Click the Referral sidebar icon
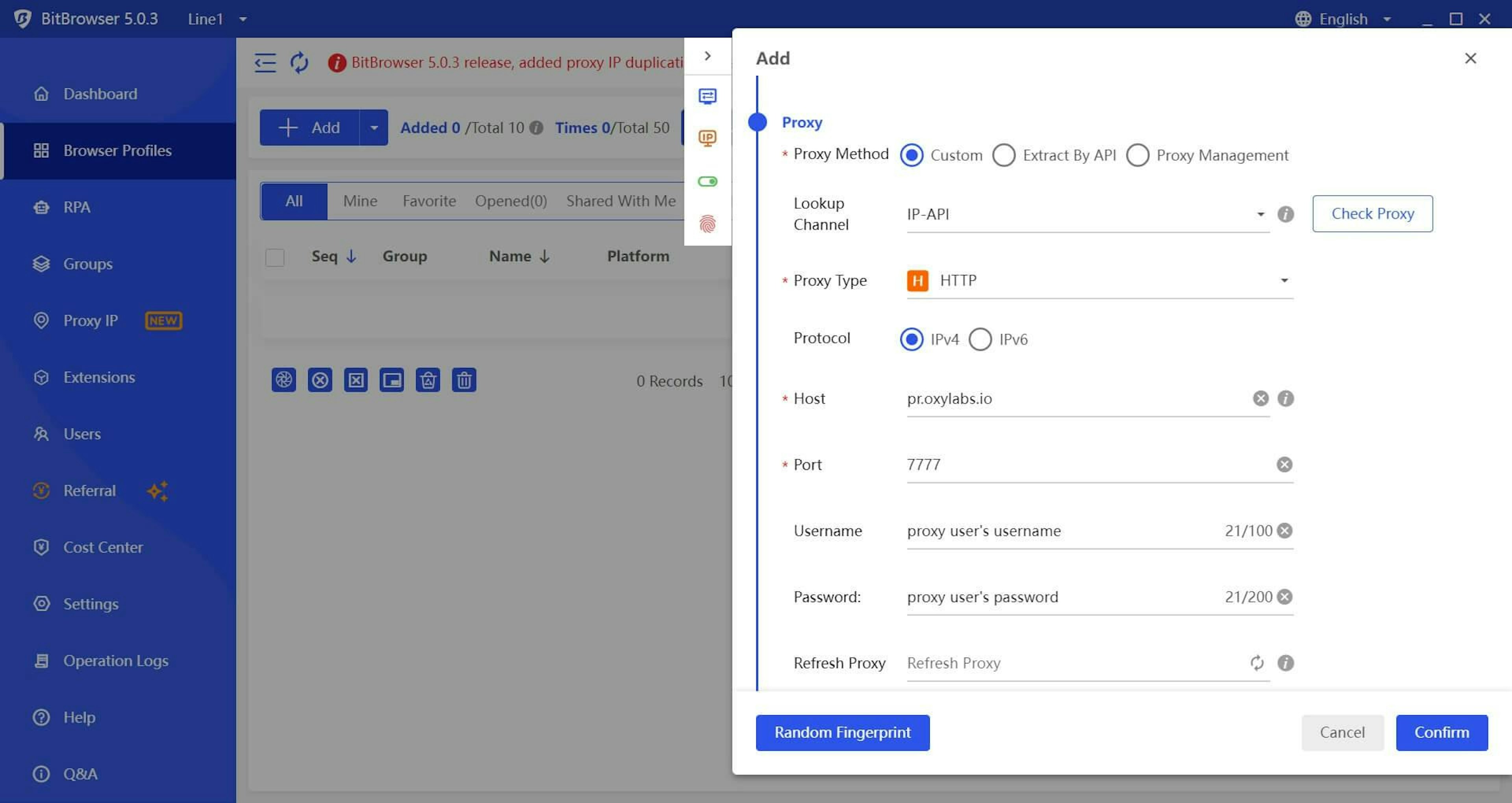The width and height of the screenshot is (1512, 803). pyautogui.click(x=41, y=490)
